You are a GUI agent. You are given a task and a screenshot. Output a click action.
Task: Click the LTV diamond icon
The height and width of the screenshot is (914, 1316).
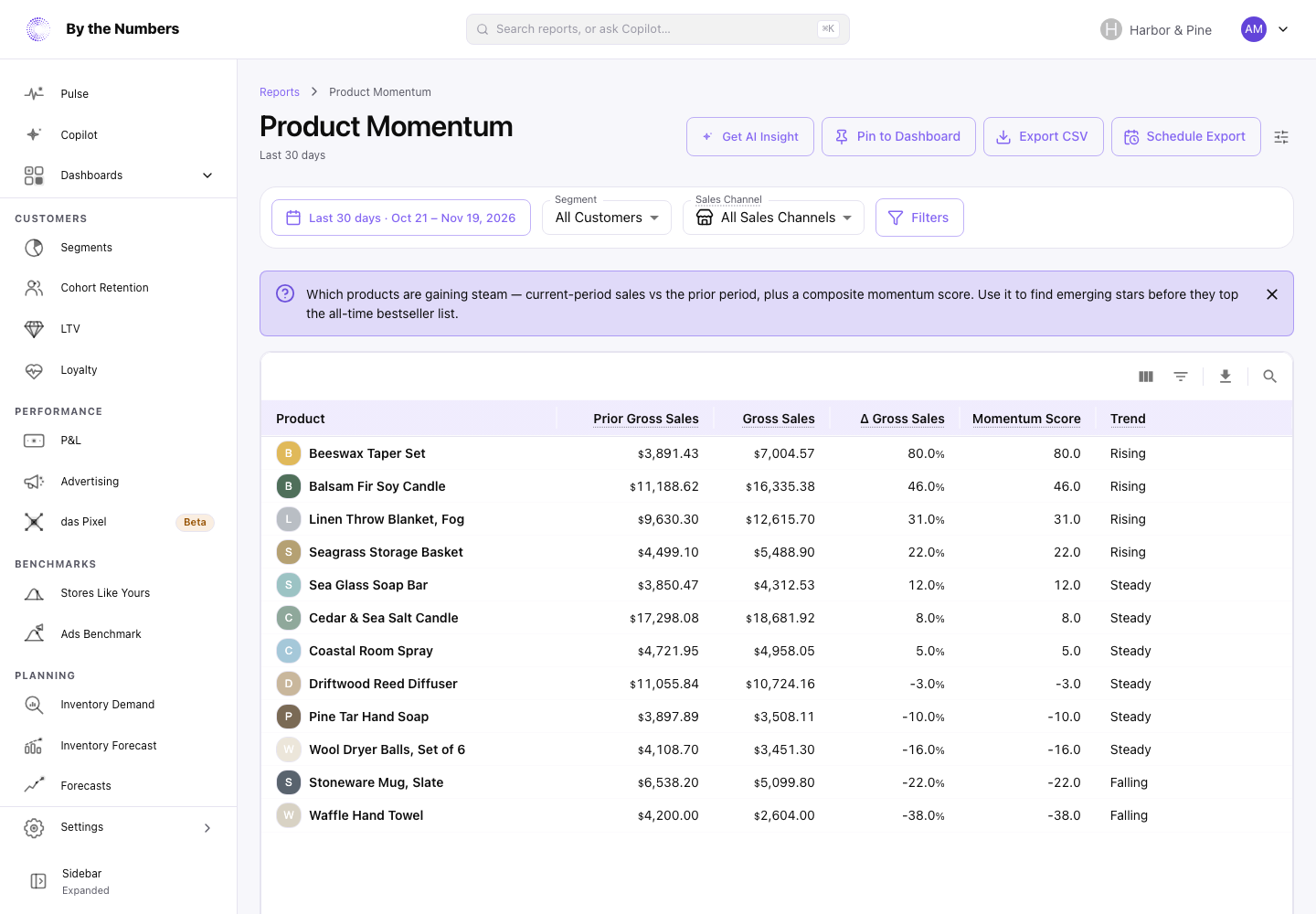coord(34,329)
